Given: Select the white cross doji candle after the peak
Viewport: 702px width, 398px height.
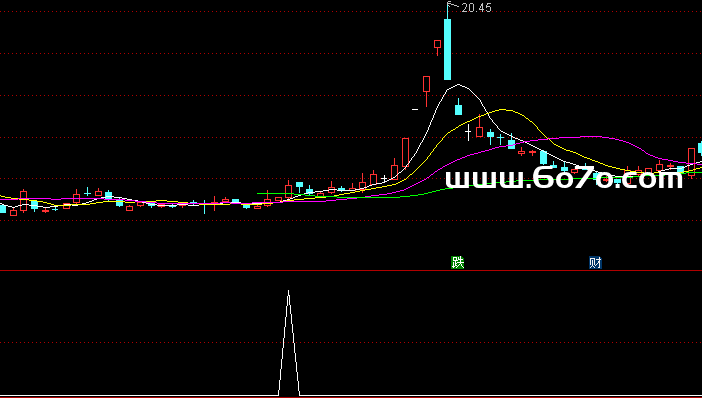Looking at the screenshot, I should tap(468, 132).
